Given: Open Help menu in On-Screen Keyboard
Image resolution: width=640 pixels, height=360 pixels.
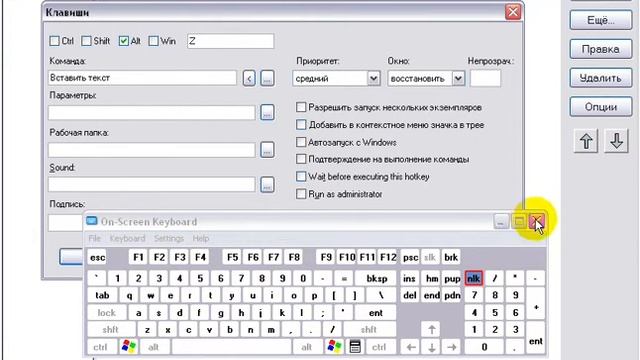Looking at the screenshot, I should coord(201,238).
